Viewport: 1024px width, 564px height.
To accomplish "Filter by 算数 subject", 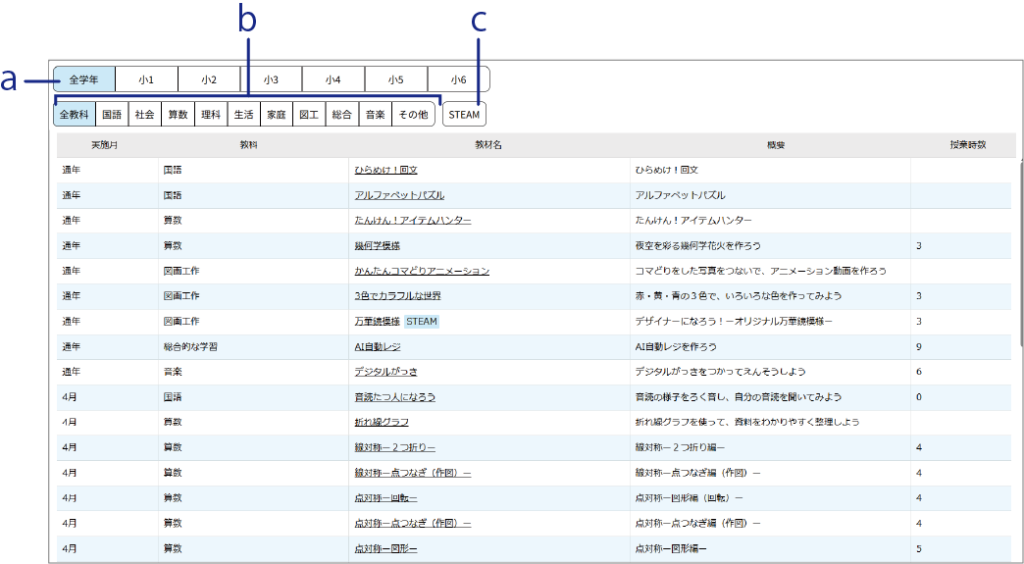I will [x=177, y=115].
